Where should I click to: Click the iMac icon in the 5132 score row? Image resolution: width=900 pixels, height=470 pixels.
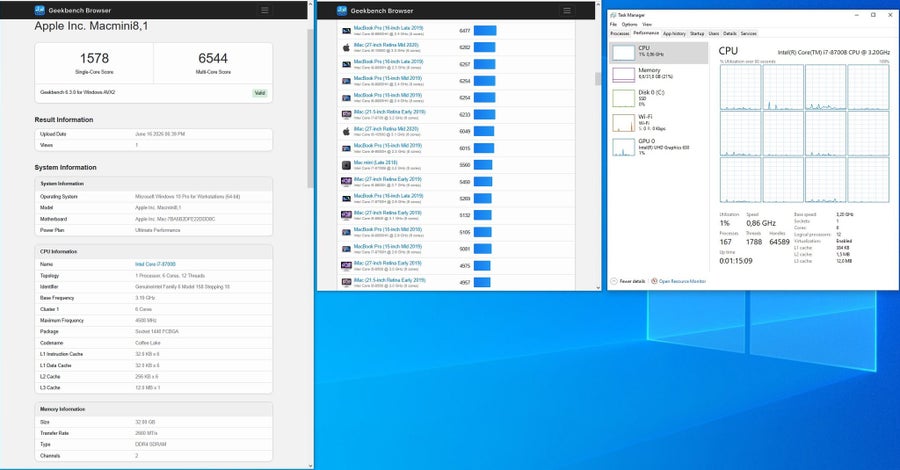click(x=346, y=215)
